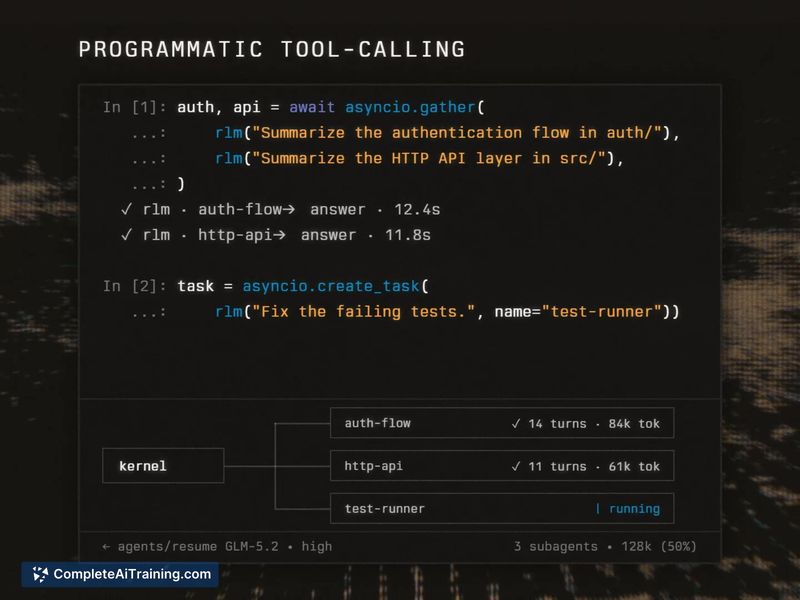Click the 'answer · 11.8s' result text

tap(366, 235)
